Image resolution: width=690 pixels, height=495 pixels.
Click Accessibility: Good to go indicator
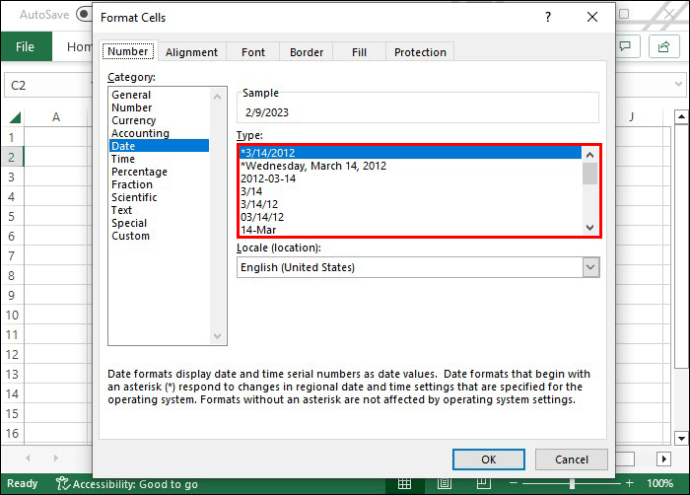(127, 484)
